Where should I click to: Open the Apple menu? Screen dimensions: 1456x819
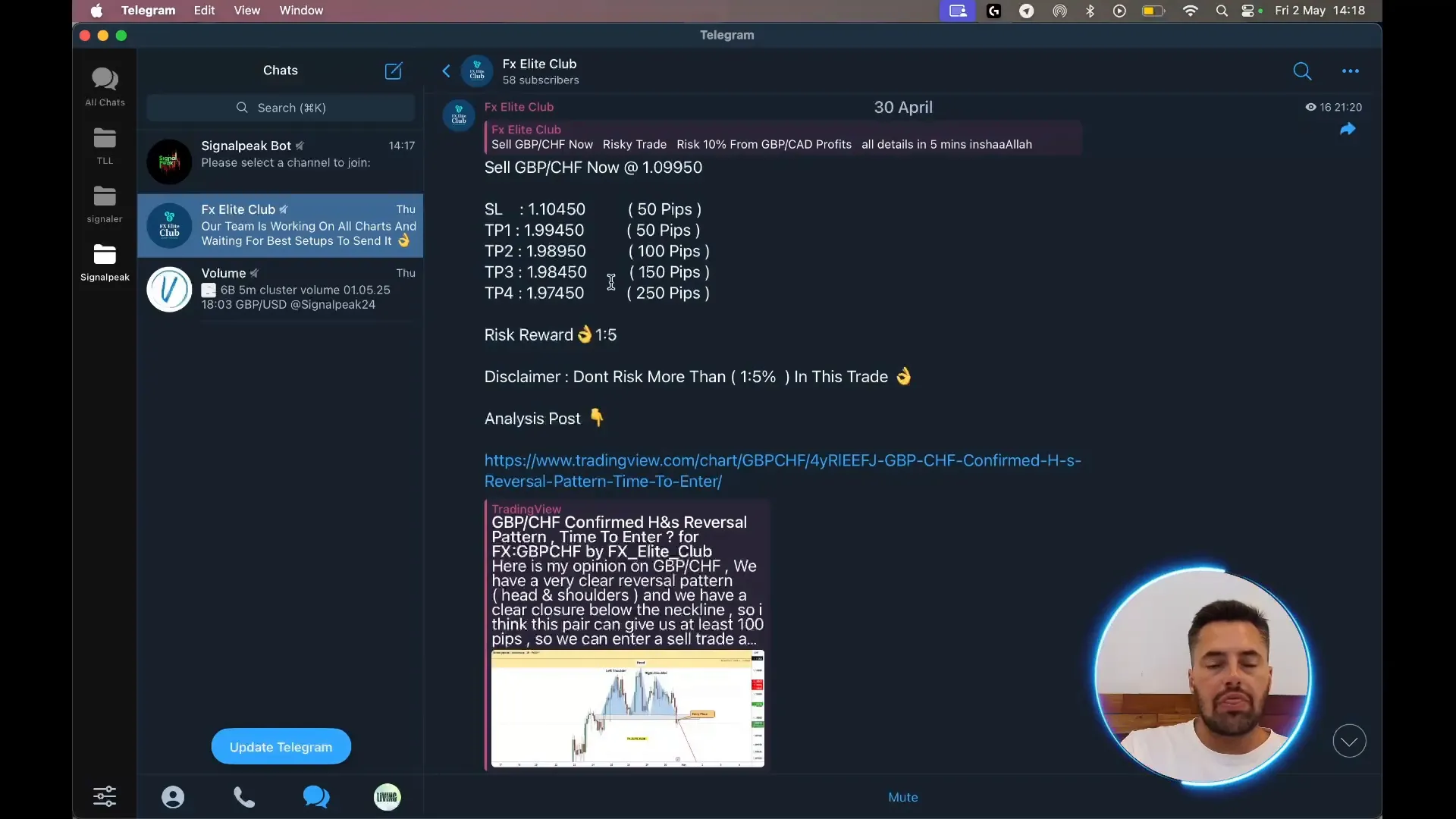click(96, 11)
